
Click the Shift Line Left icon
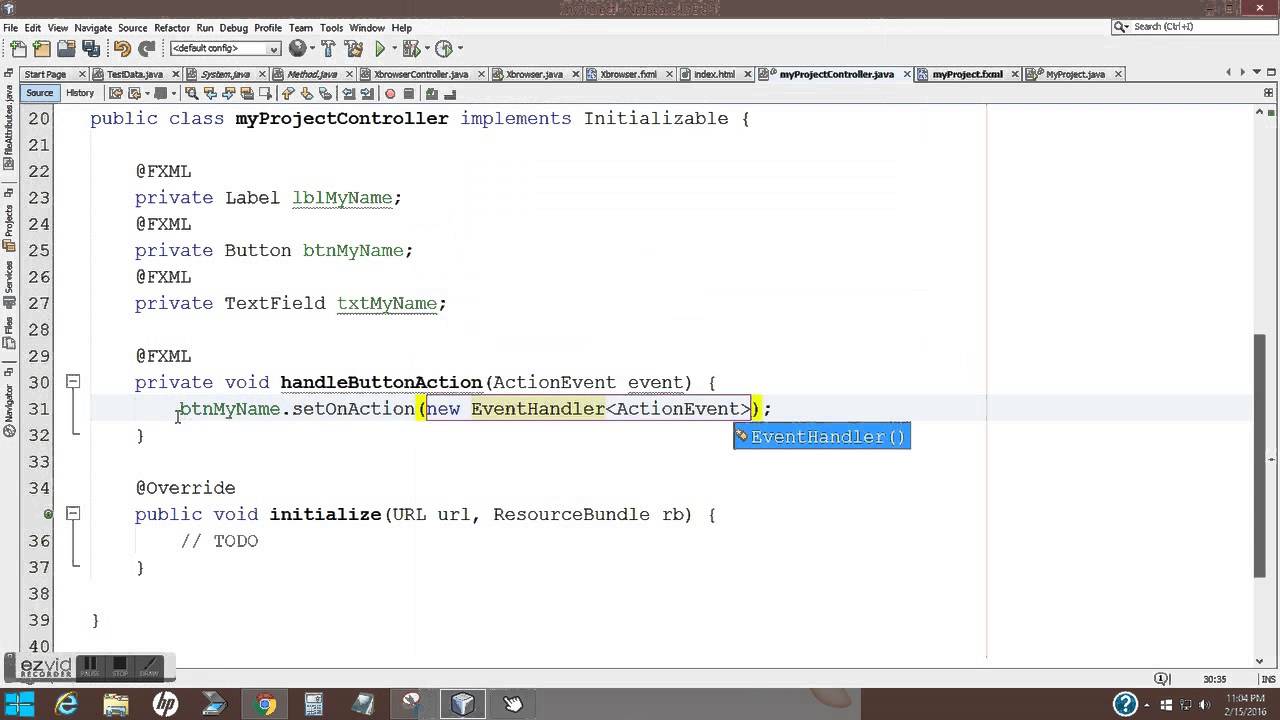pyautogui.click(x=348, y=93)
